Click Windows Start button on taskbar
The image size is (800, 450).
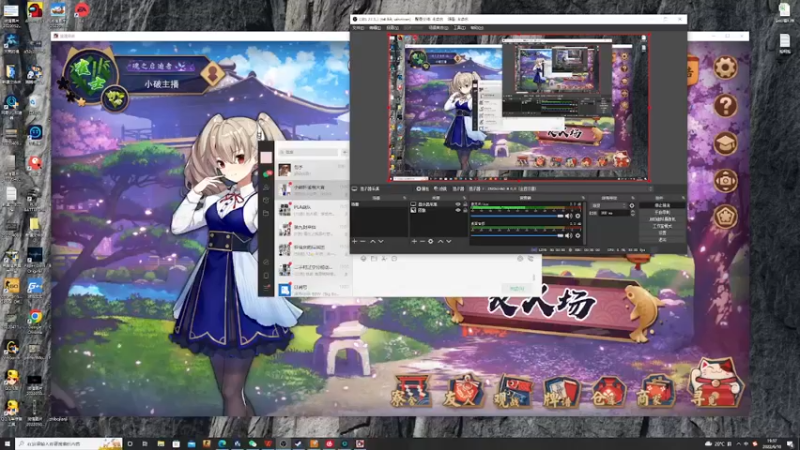7,444
